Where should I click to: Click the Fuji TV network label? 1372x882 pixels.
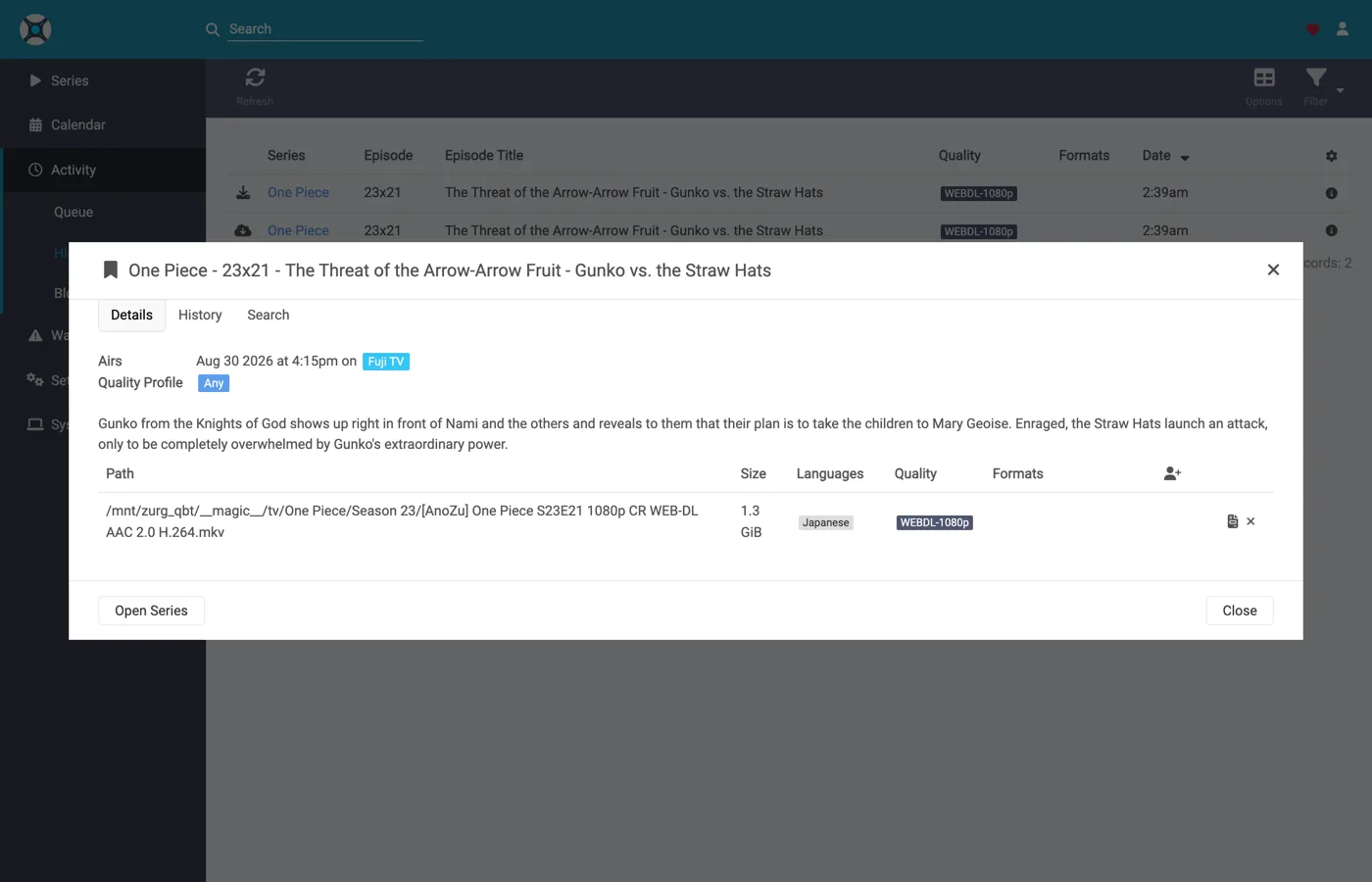386,362
